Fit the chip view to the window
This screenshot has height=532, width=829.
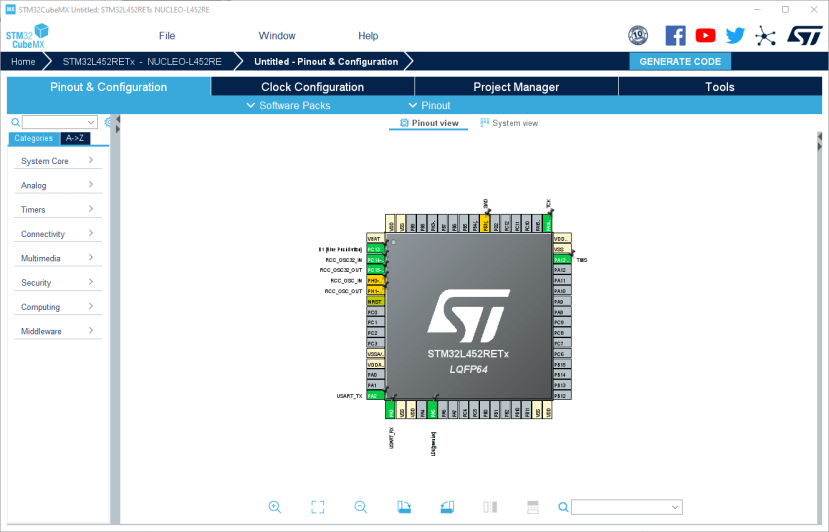[x=318, y=507]
